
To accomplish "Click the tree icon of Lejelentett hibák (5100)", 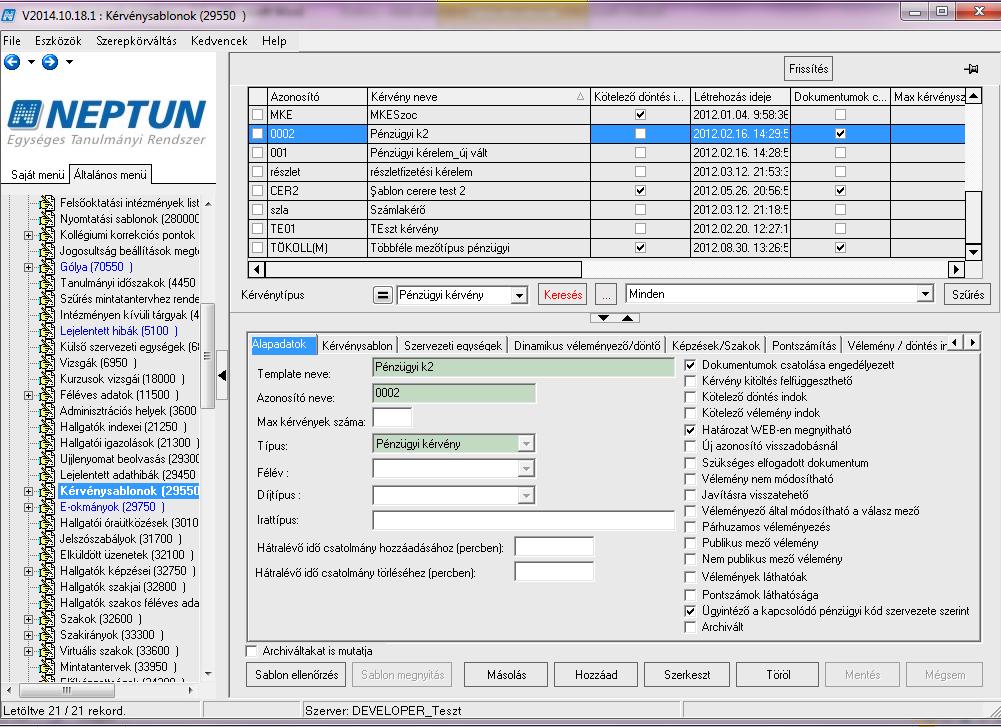I will tap(47, 331).
